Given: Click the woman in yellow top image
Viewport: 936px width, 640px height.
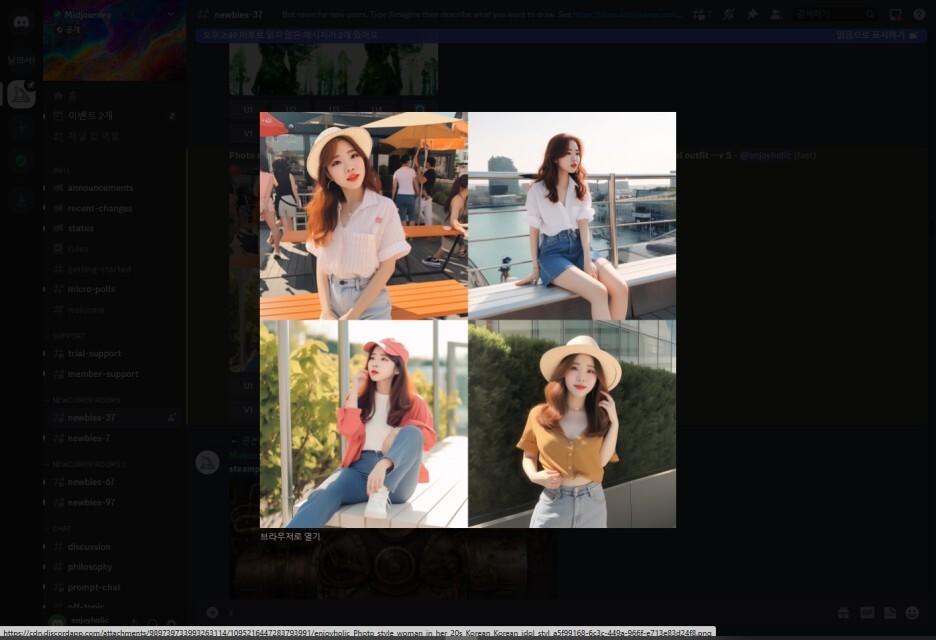Looking at the screenshot, I should point(572,424).
